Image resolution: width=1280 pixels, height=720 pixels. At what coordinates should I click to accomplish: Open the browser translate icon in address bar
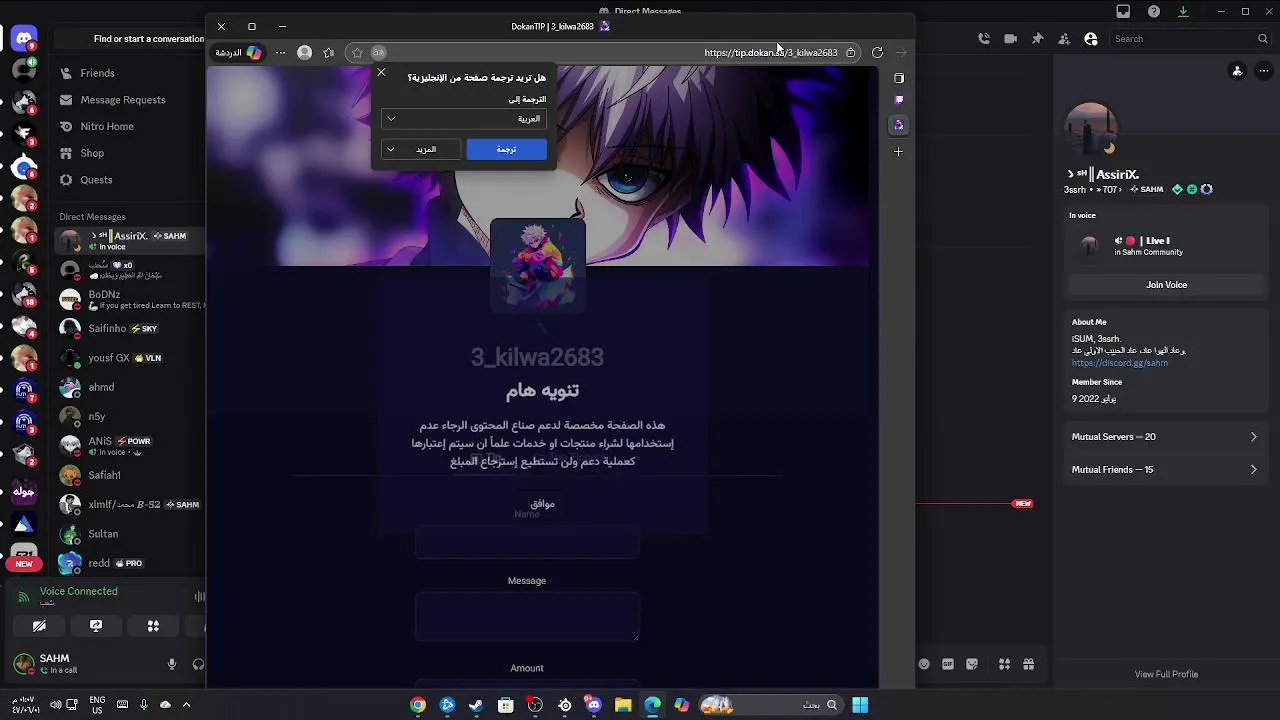point(378,52)
